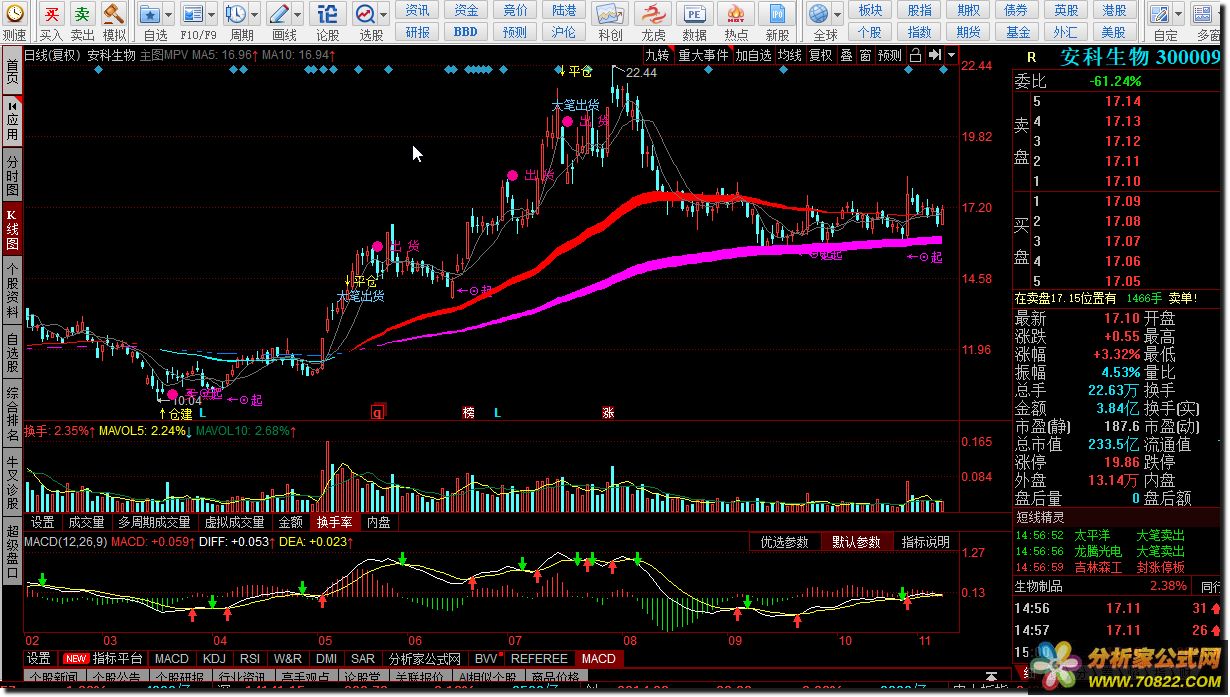Click the BBD button

coord(466,32)
